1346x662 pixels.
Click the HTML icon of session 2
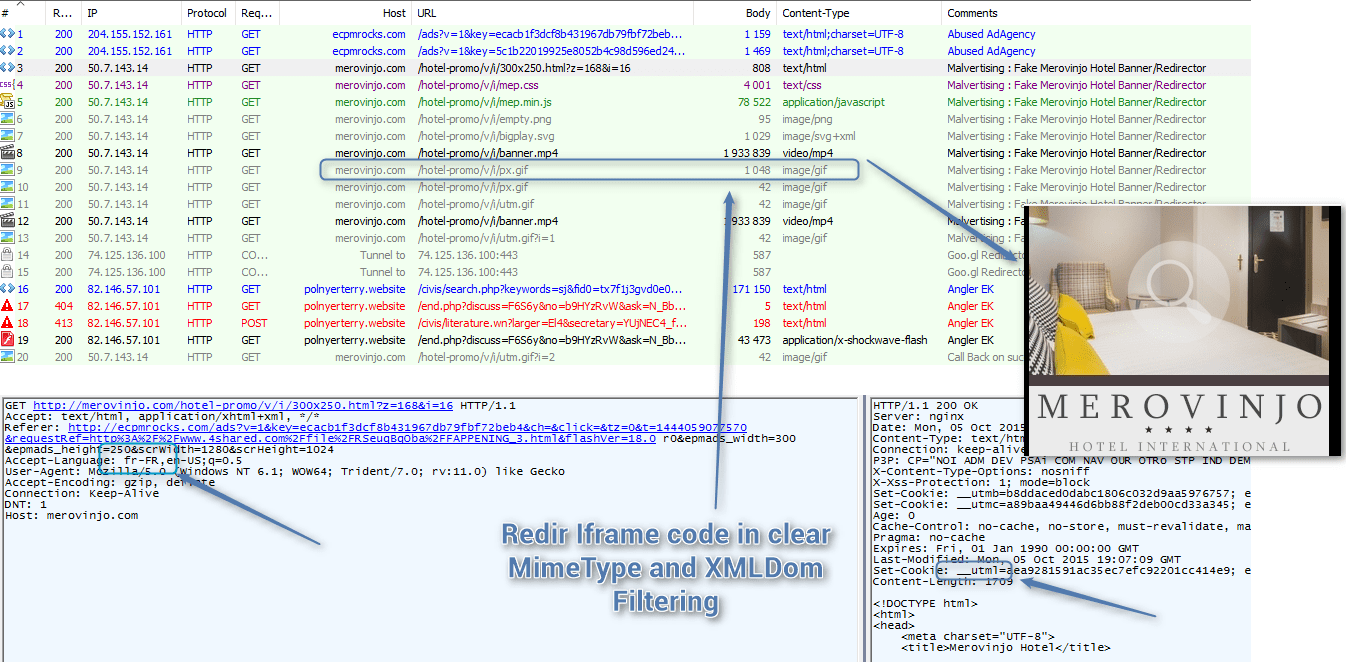7,51
